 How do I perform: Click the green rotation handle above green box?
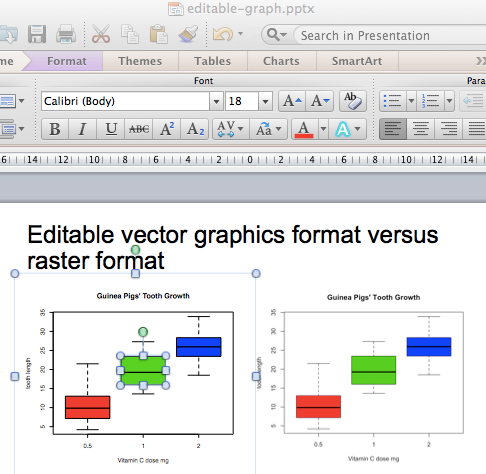(143, 332)
